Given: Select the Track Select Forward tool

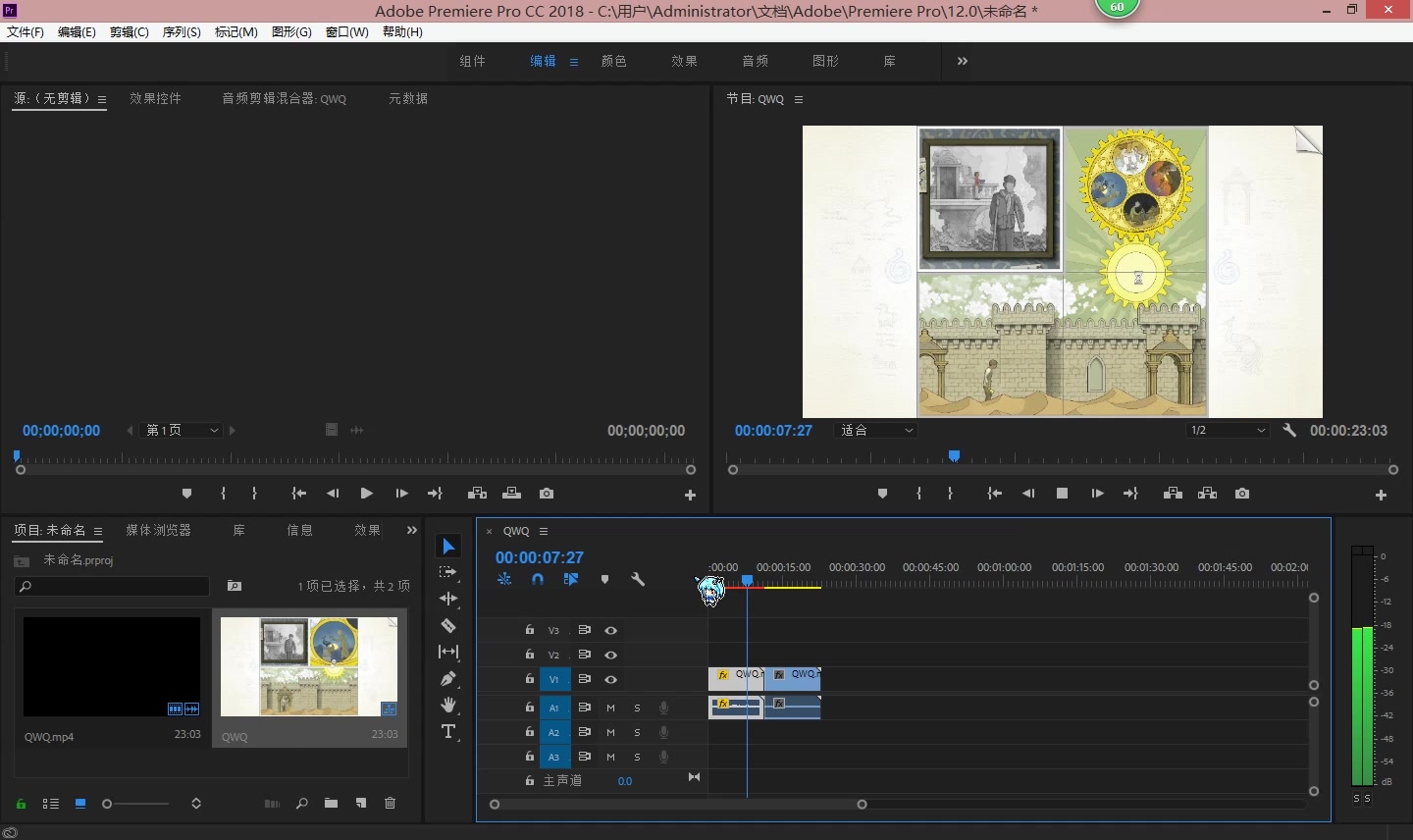Looking at the screenshot, I should pos(448,572).
